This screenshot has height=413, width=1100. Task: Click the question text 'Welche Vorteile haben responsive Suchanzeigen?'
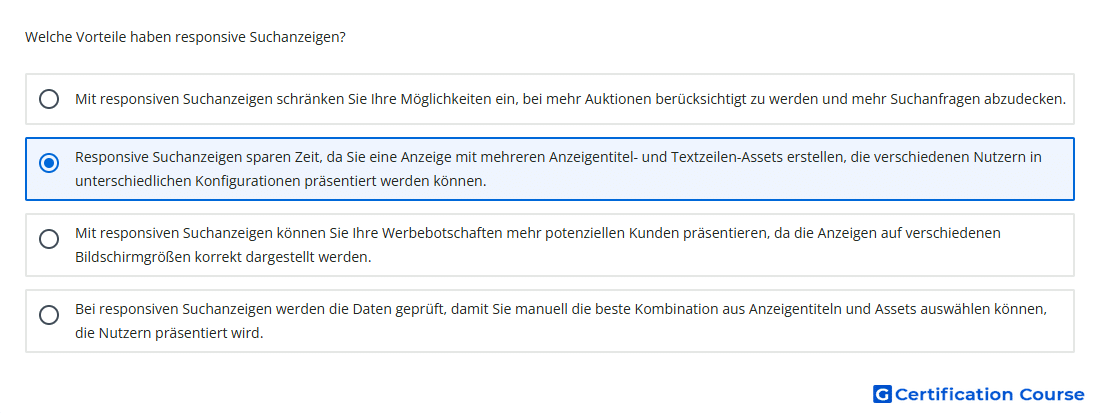click(x=185, y=37)
